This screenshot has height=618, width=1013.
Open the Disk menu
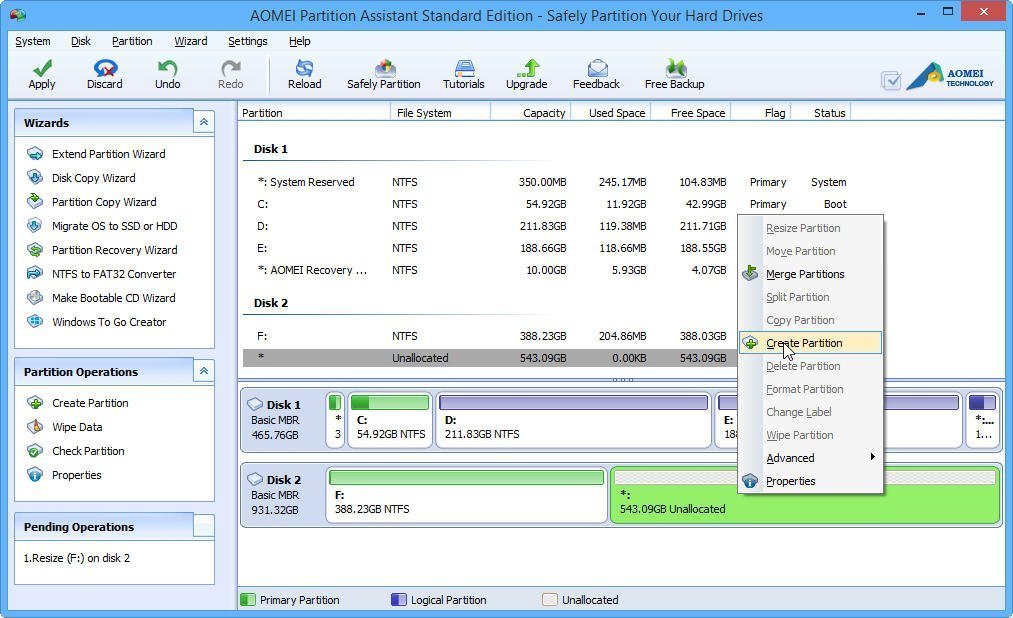(81, 41)
